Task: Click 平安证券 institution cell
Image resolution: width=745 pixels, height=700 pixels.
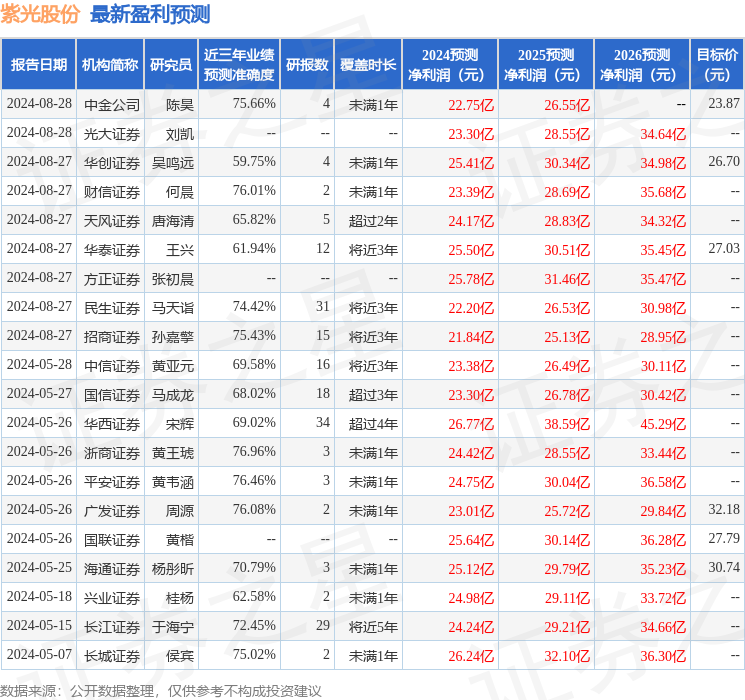Action: [112, 482]
